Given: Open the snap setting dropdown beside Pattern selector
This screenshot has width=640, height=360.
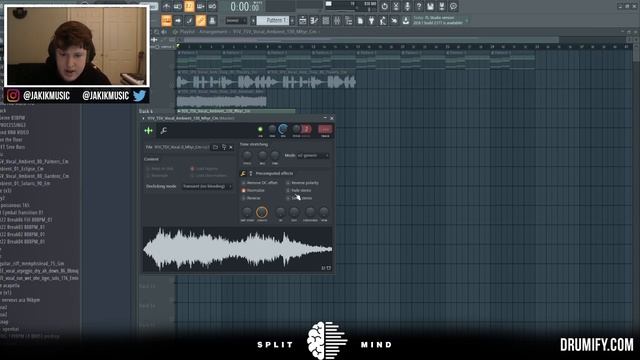Looking at the screenshot, I should coord(236,20).
